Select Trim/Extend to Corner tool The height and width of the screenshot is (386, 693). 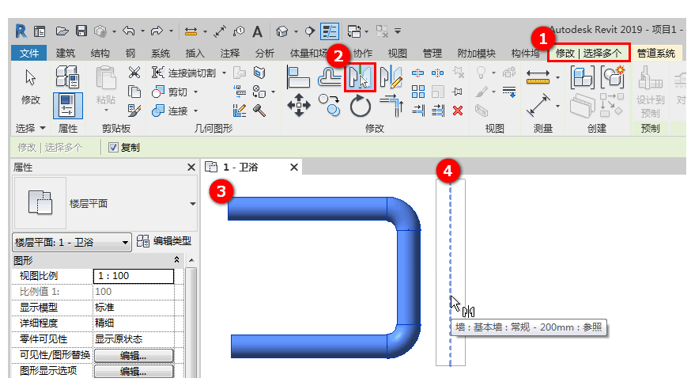click(392, 105)
